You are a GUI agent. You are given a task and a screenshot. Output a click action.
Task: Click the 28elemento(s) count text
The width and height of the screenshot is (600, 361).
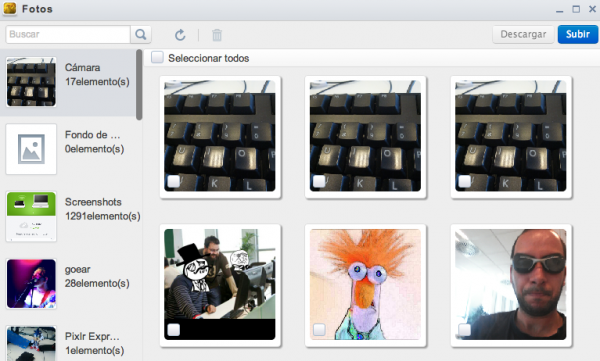coord(97,284)
